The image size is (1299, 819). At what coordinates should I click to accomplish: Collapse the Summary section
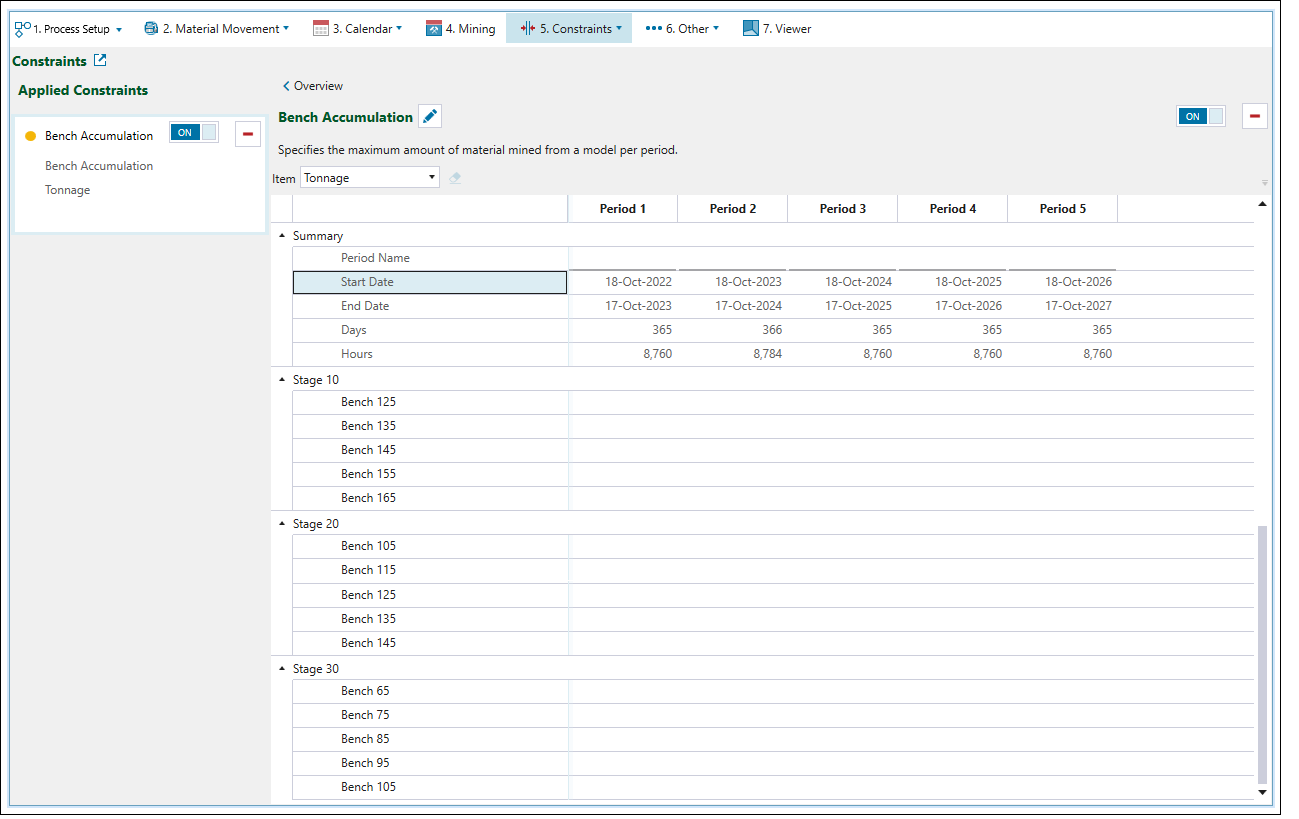coord(282,236)
